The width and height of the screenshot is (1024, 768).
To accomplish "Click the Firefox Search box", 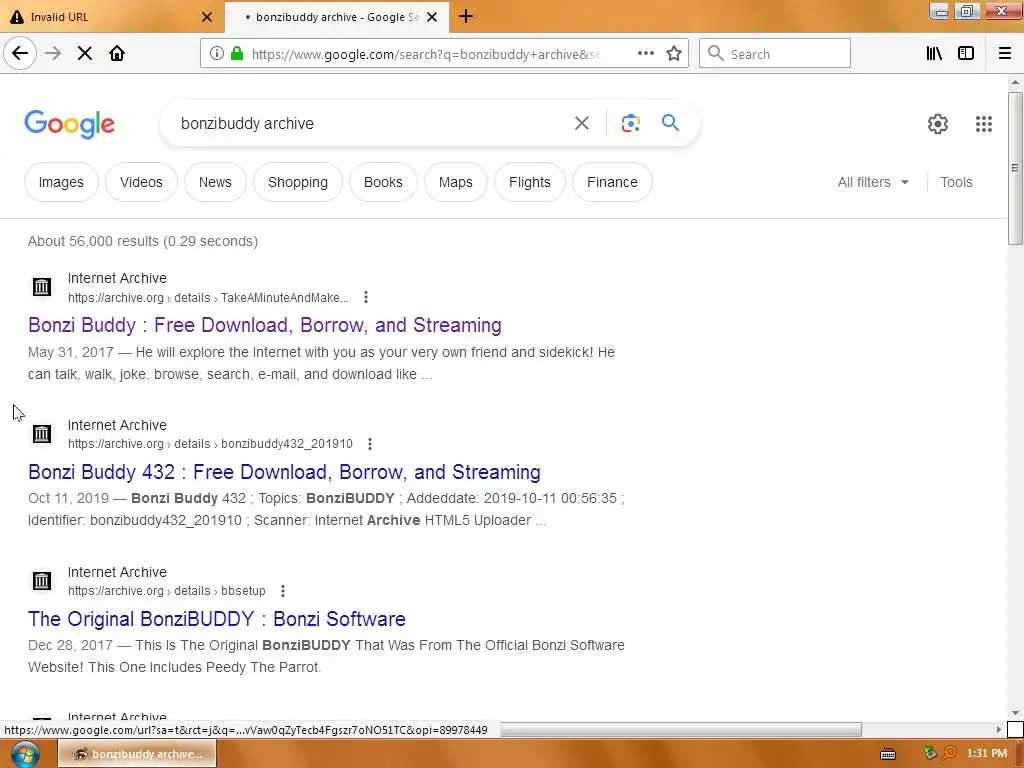I will 775,54.
